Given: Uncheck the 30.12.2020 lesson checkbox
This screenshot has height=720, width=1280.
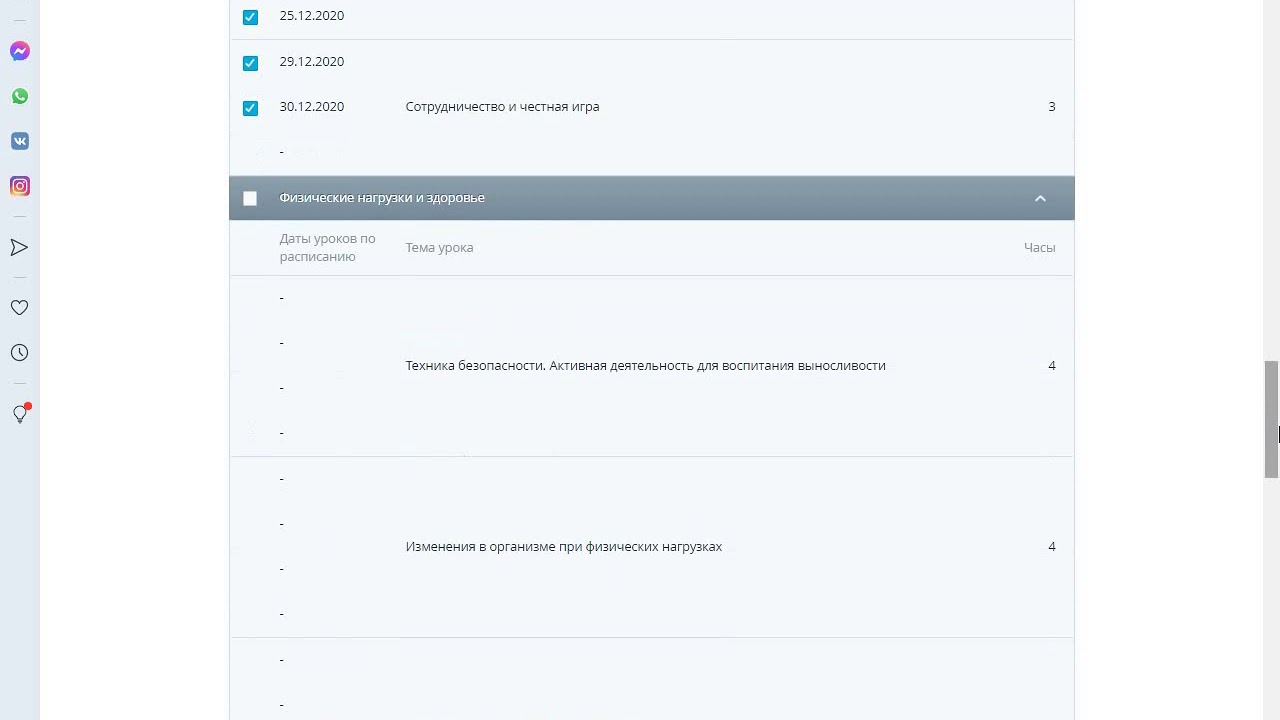Looking at the screenshot, I should pos(250,108).
